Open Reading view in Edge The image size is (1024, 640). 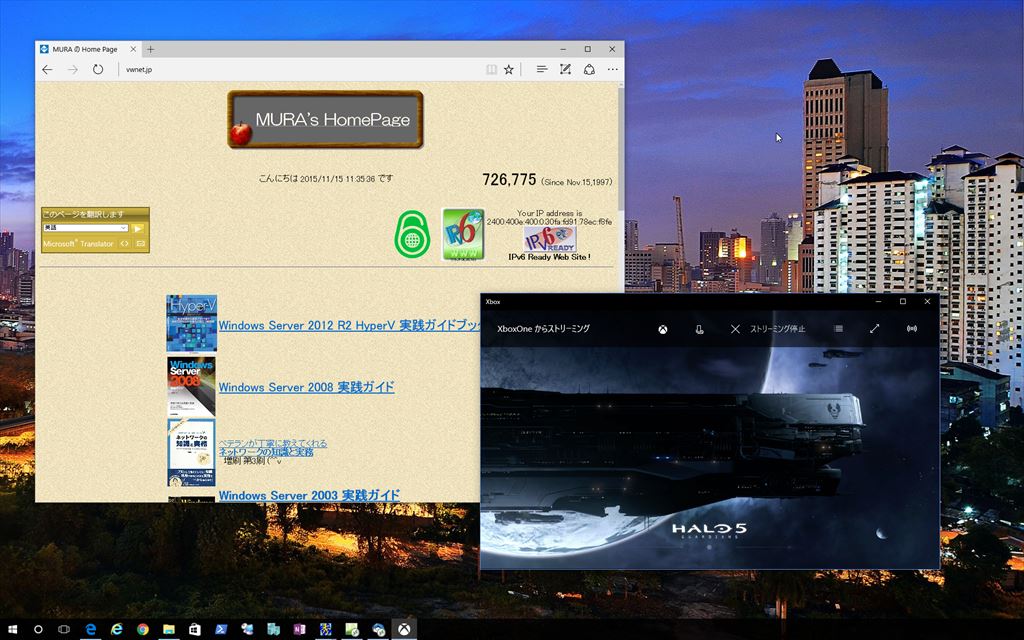491,69
